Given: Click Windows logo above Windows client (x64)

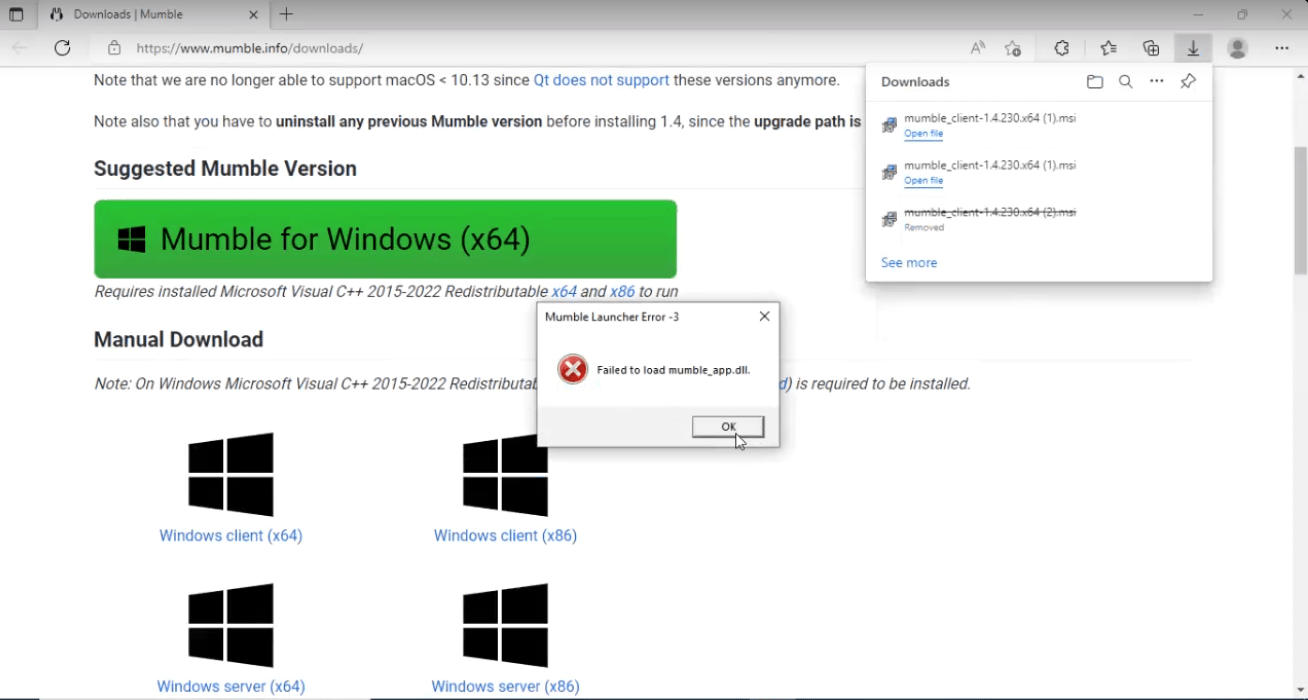Looking at the screenshot, I should pyautogui.click(x=231, y=474).
